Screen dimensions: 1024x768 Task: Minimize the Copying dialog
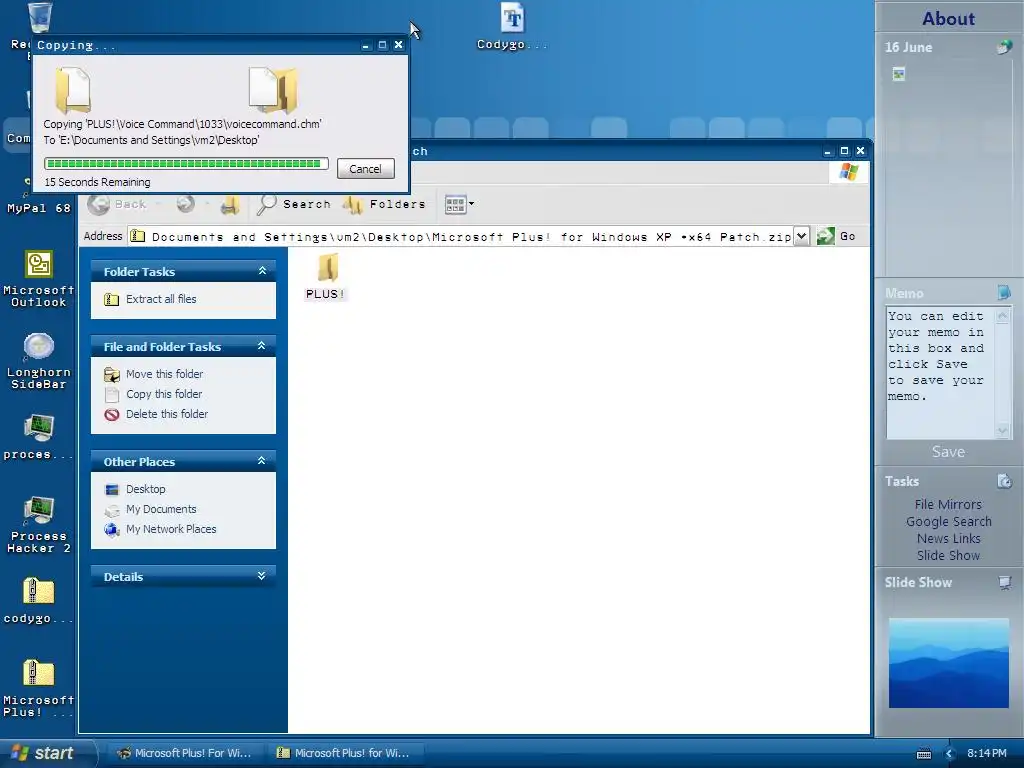click(366, 45)
